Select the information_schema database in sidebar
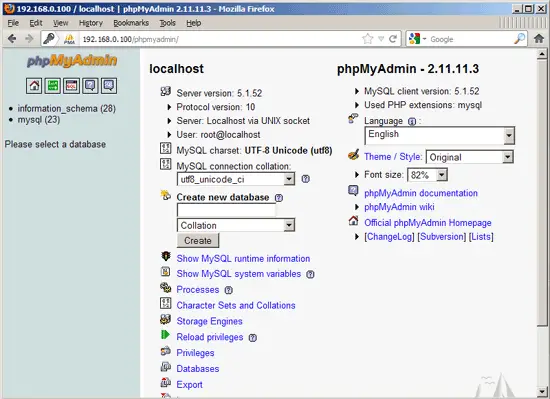Image resolution: width=550 pixels, height=399 pixels. 67,109
